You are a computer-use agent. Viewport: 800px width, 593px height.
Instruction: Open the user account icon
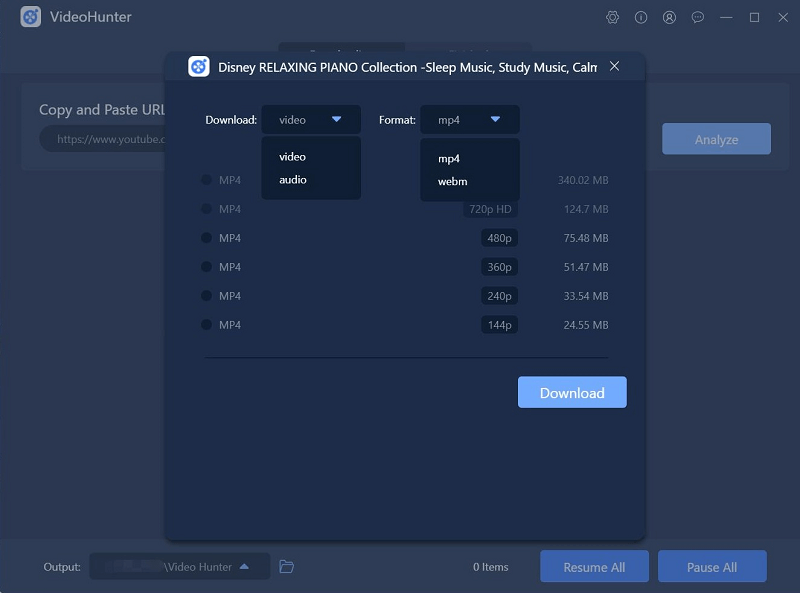pos(669,17)
